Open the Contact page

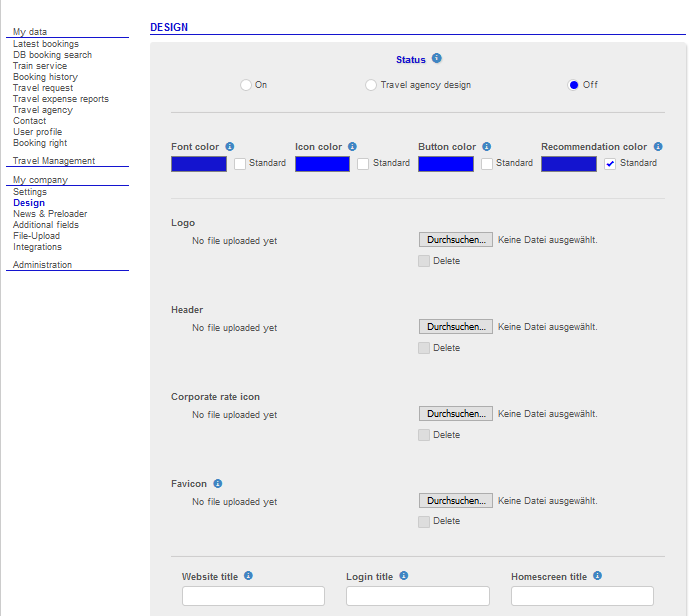[x=30, y=121]
